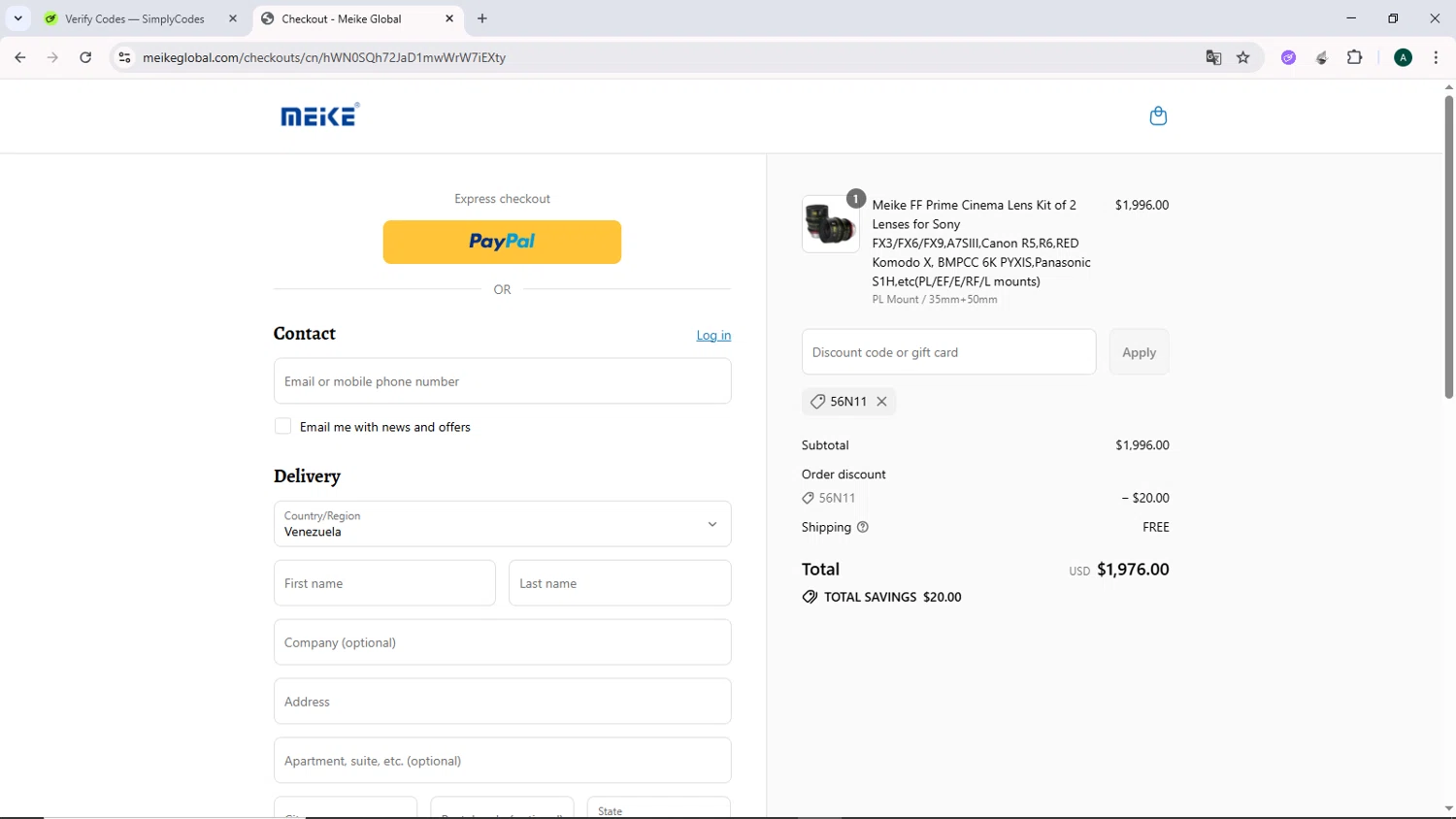
Task: Click the Subtotal $1,996.00 value
Action: pos(1142,445)
